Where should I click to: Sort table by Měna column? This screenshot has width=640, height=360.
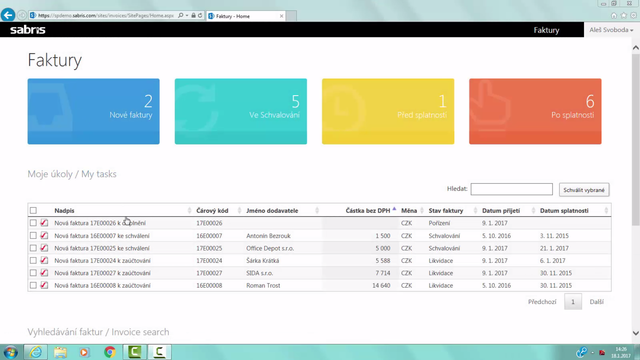click(409, 211)
